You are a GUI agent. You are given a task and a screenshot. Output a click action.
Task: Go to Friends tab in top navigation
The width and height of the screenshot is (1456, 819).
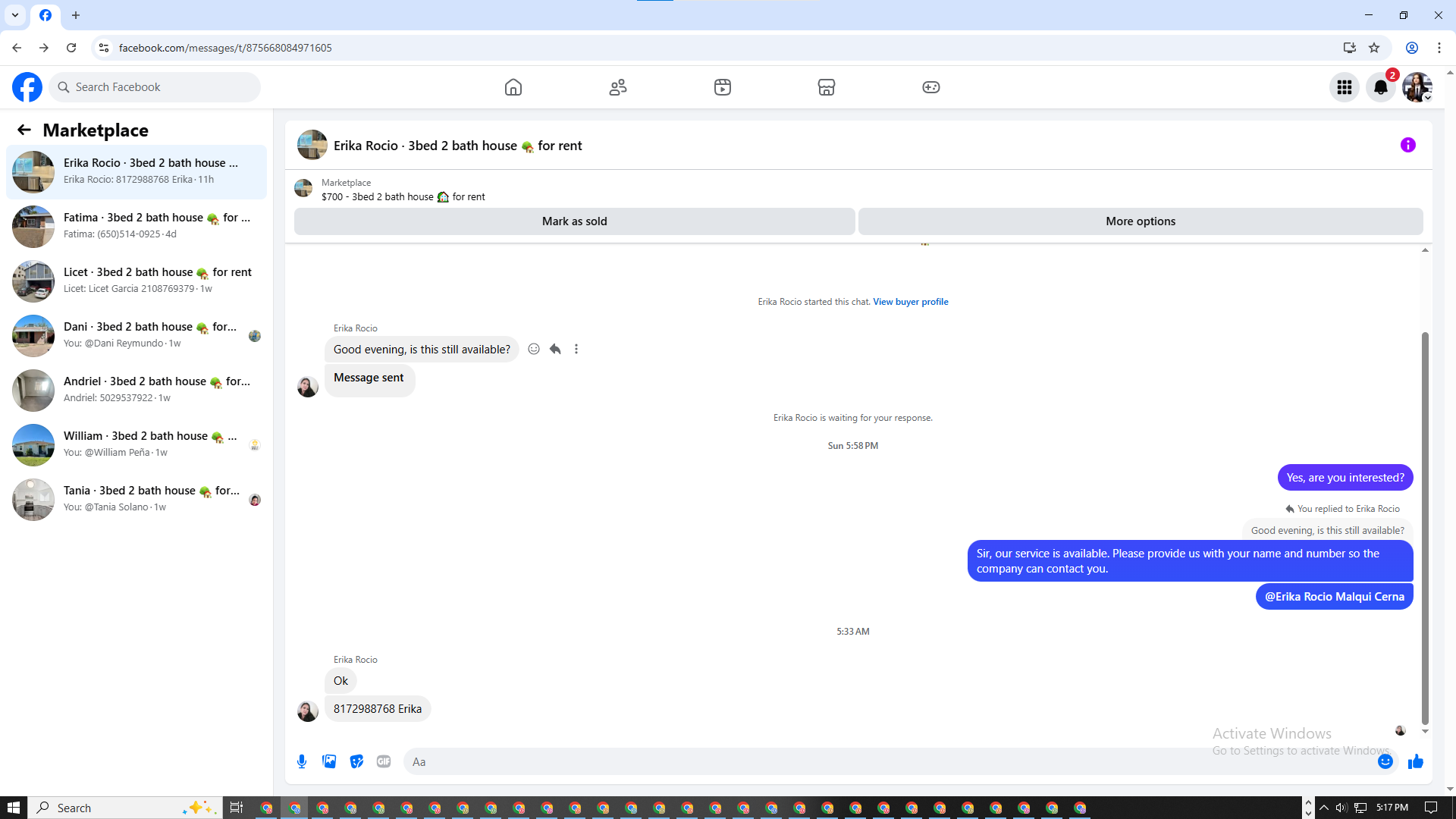point(618,87)
